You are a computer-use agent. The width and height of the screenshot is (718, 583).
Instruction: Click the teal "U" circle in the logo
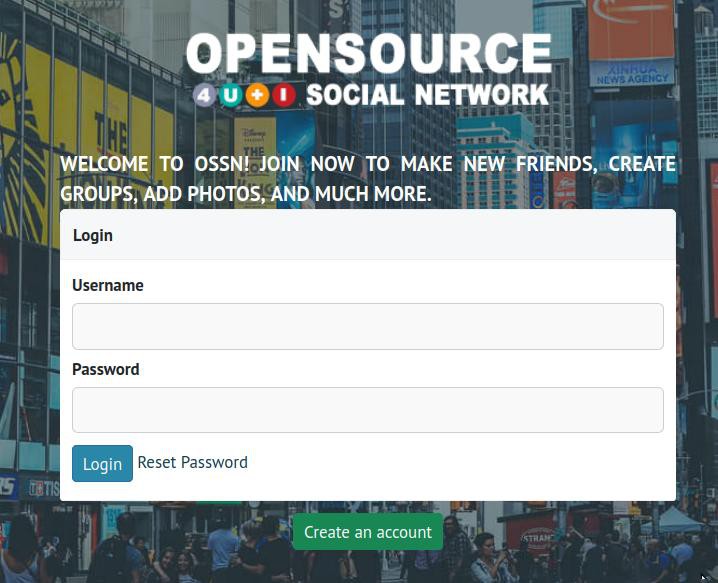tap(231, 96)
